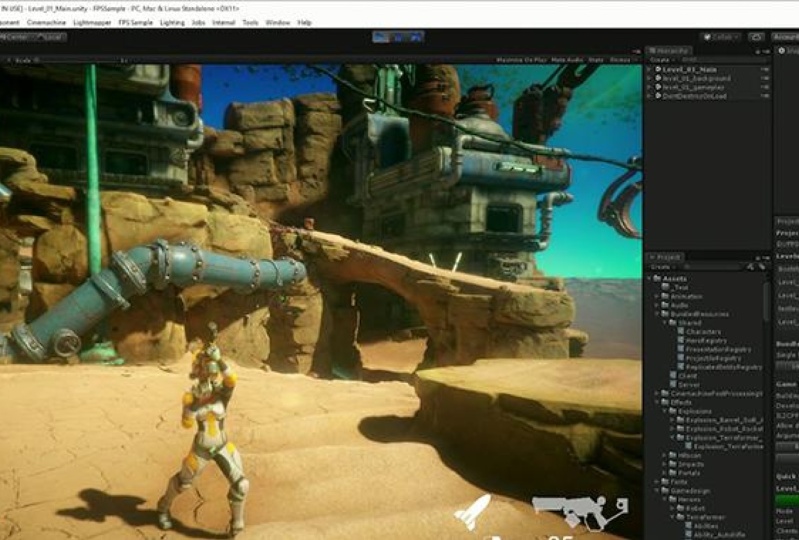Click the Project panel vertical scrollbar

[x=767, y=301]
